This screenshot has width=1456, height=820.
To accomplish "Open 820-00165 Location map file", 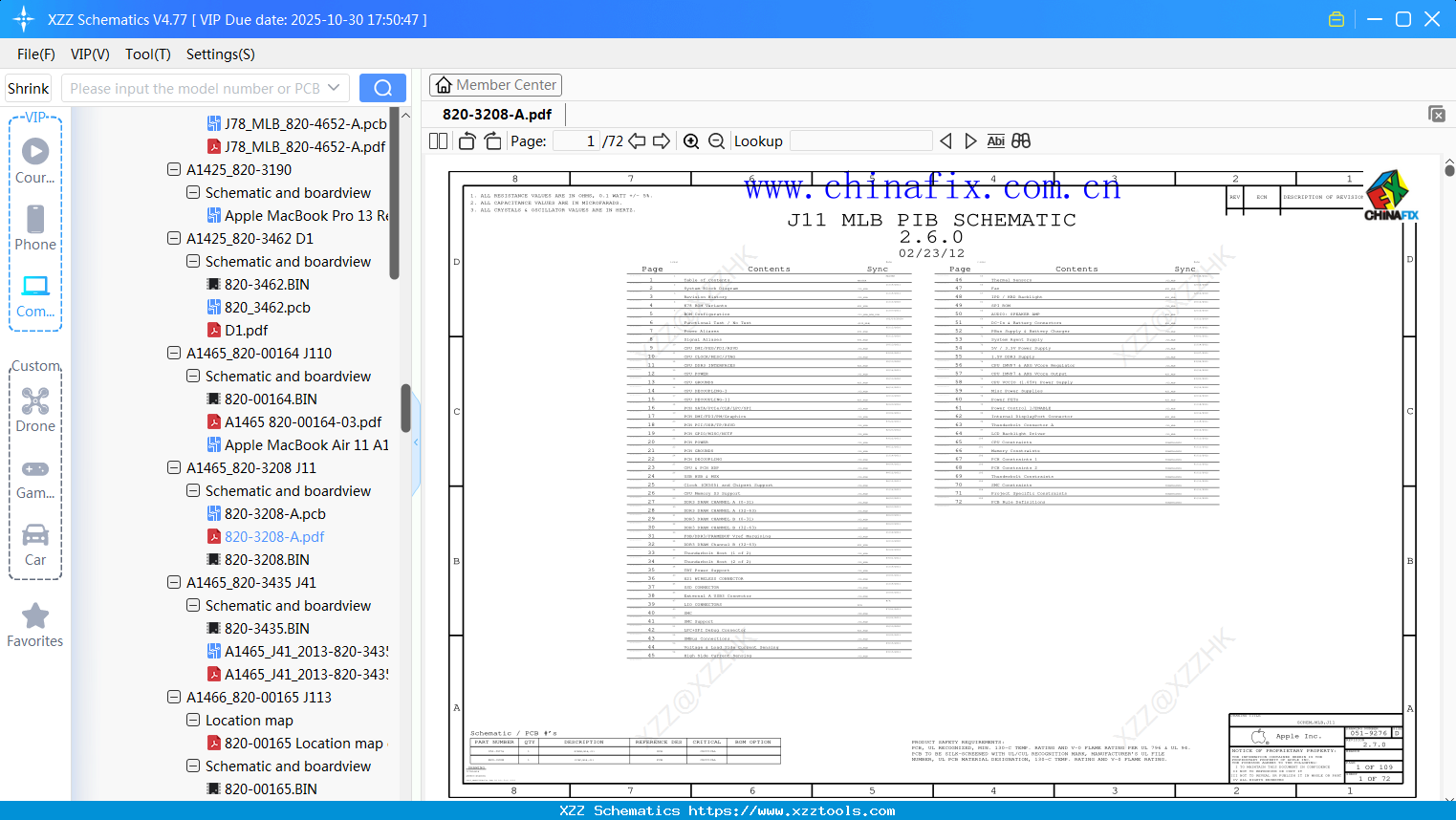I will 295,743.
